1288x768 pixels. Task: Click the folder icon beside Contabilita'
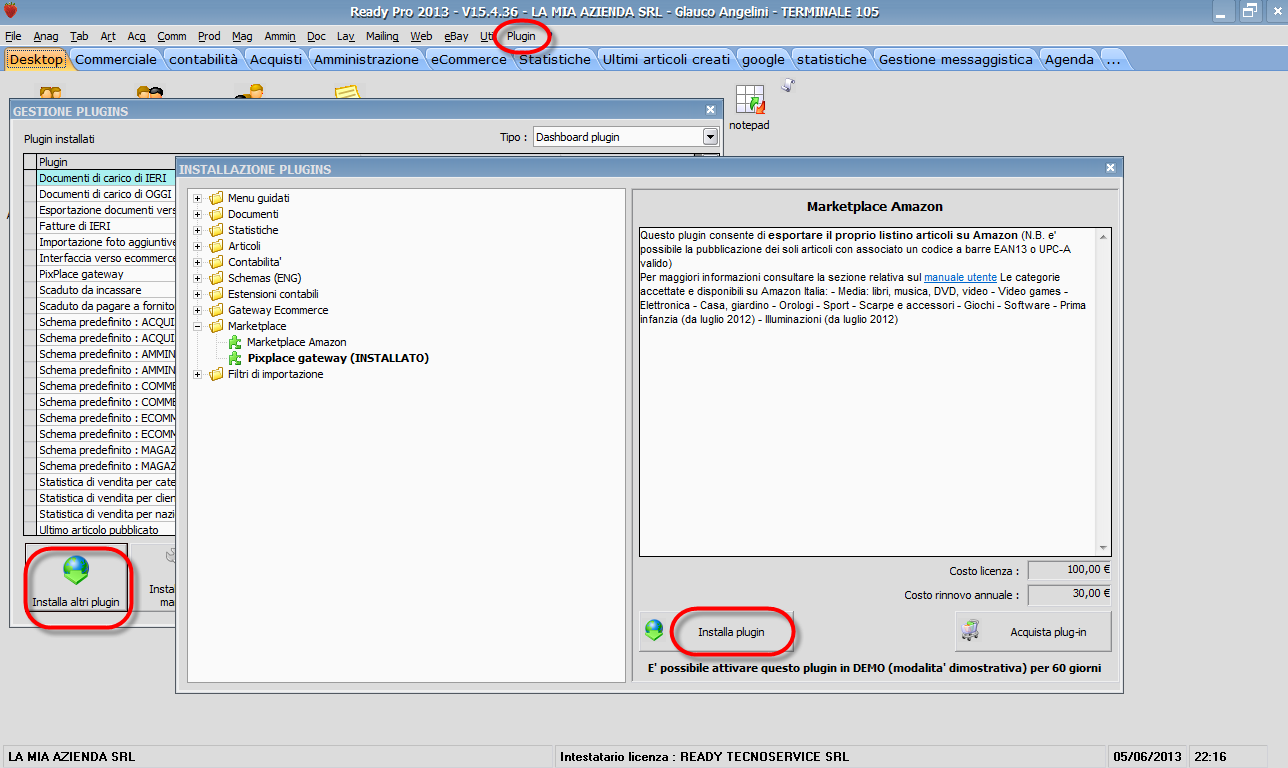[x=217, y=262]
